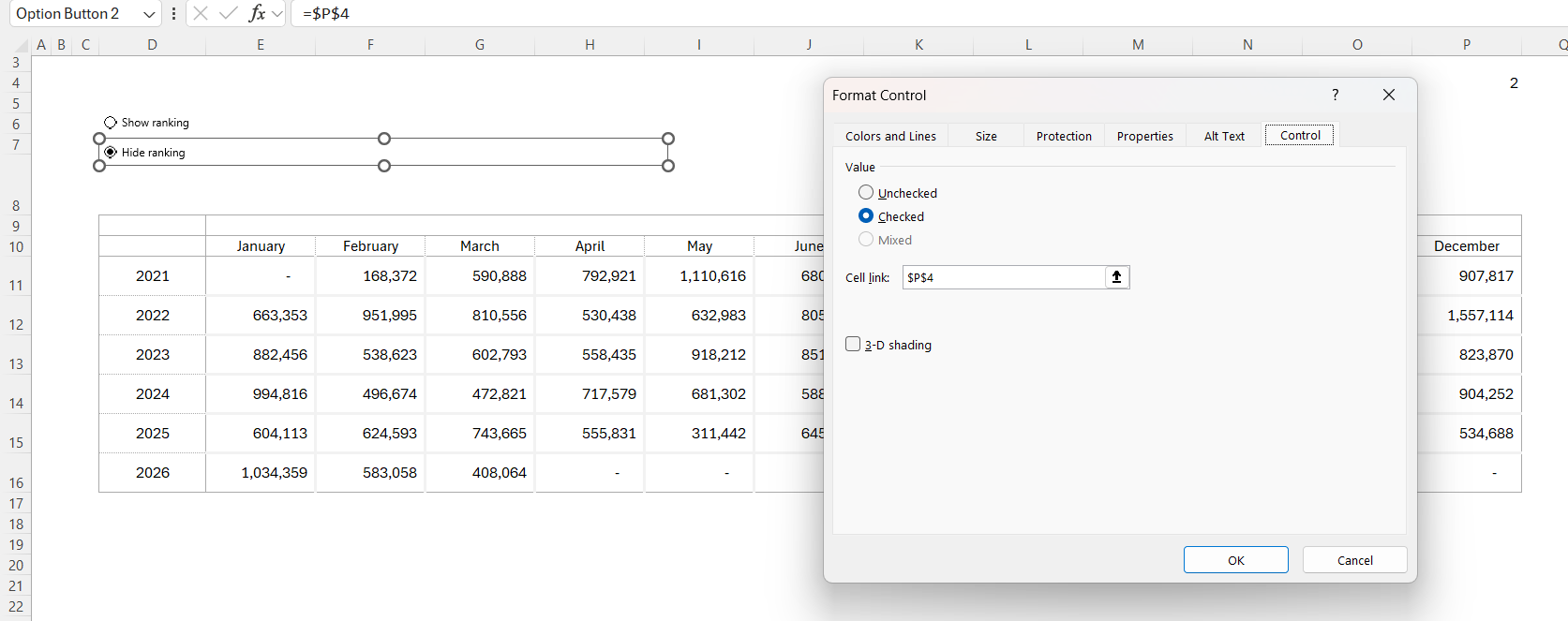The width and height of the screenshot is (1568, 621).
Task: Click the Cell link input field
Action: point(1004,277)
